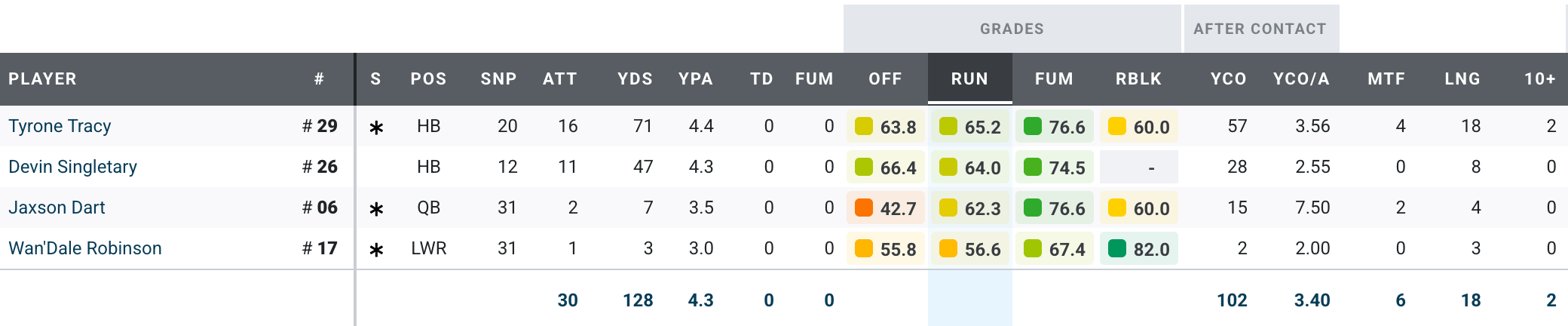
Task: Open Jaxson Dart's player profile
Action: (x=57, y=208)
